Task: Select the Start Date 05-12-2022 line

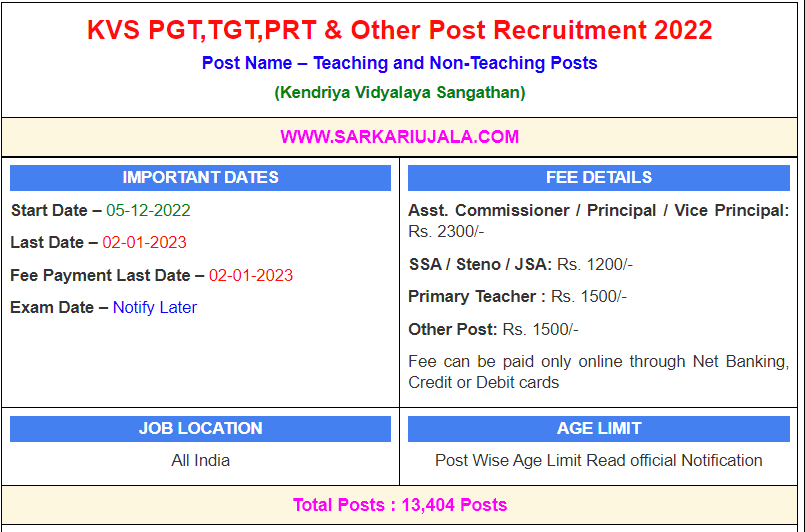Action: [100, 211]
